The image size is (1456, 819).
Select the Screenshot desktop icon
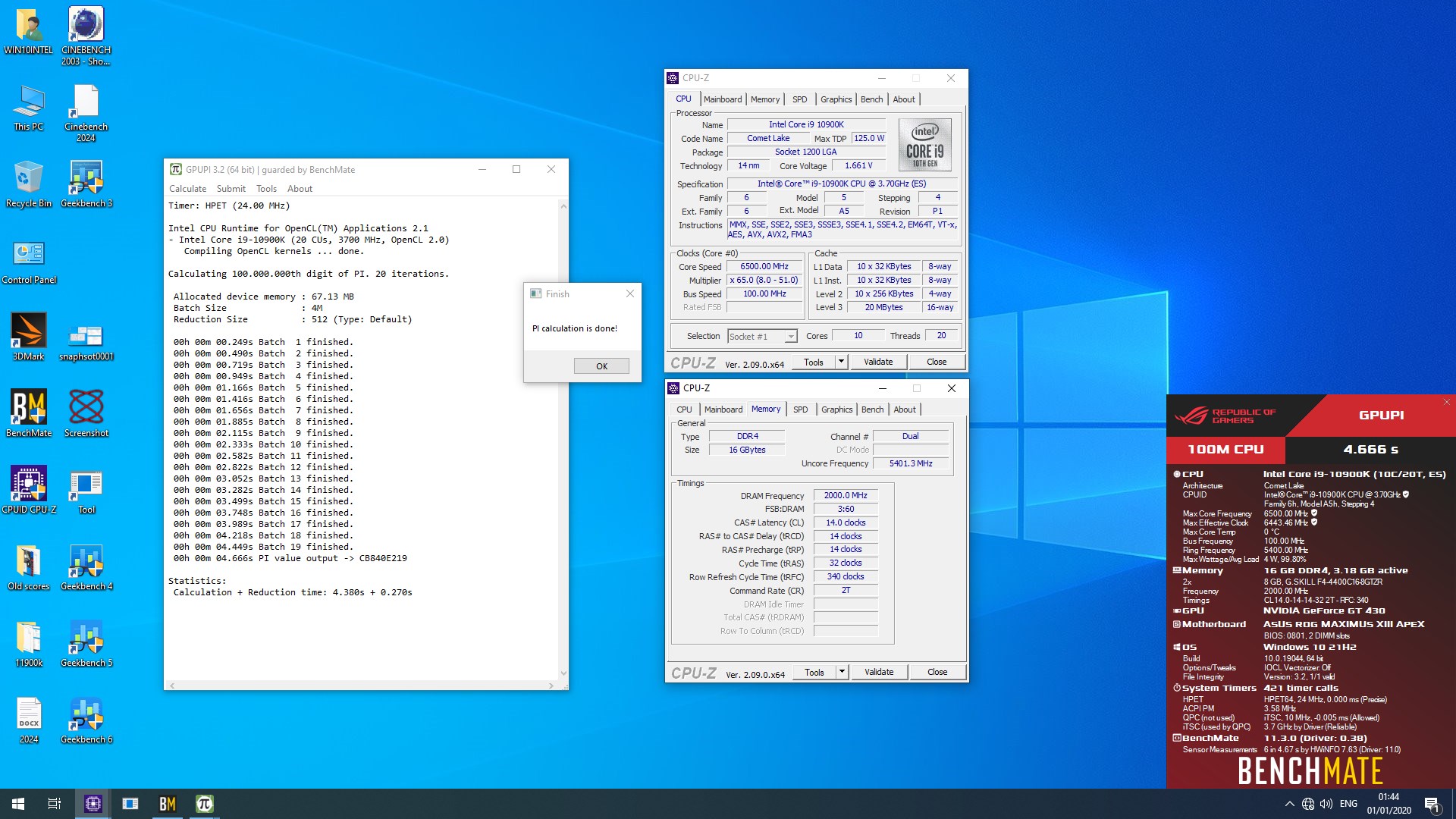pyautogui.click(x=86, y=414)
